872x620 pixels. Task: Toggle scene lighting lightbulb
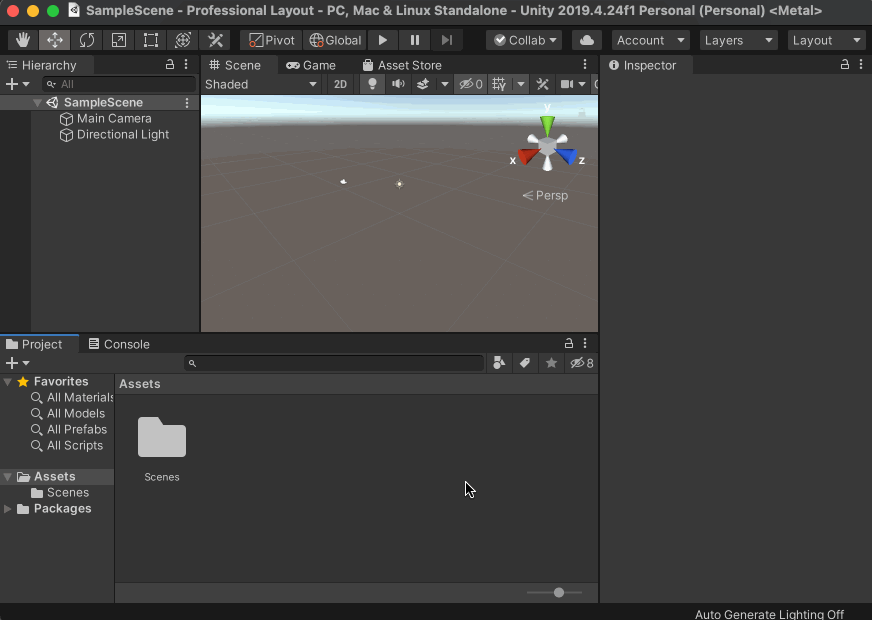coord(372,84)
